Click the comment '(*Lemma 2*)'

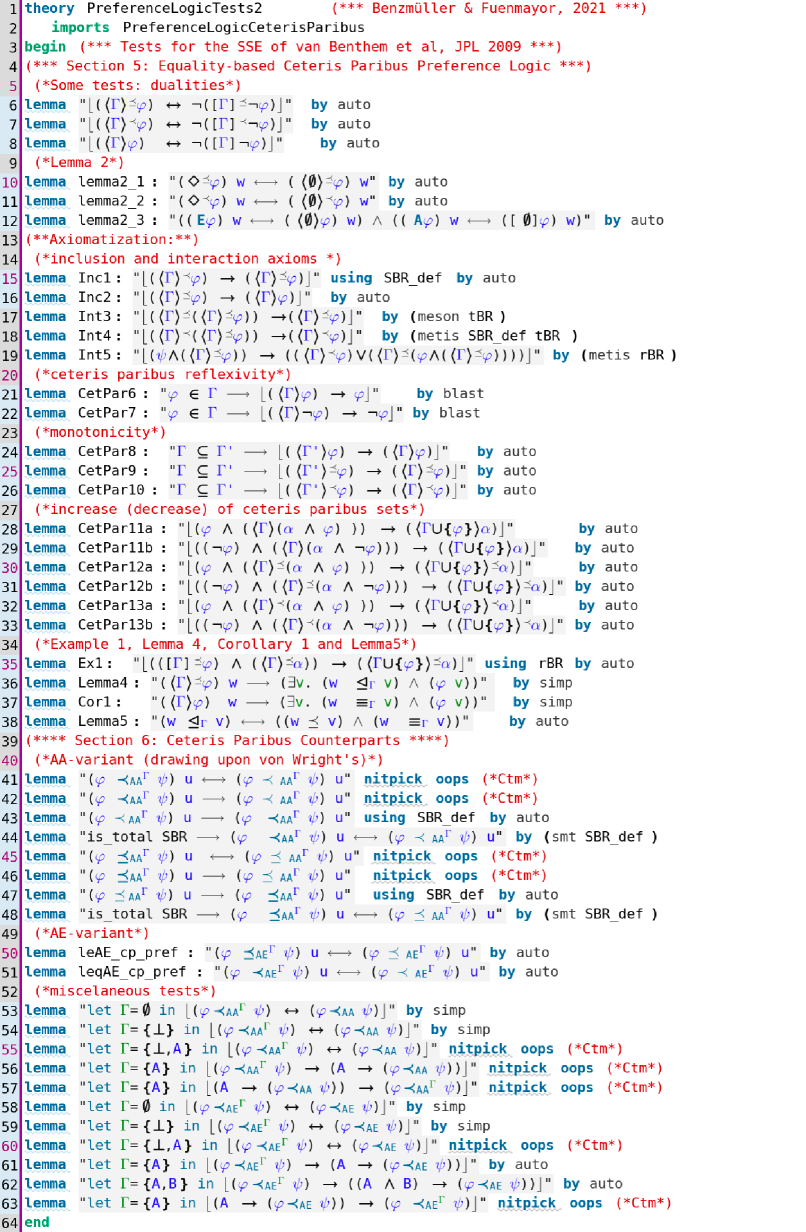click(x=78, y=162)
